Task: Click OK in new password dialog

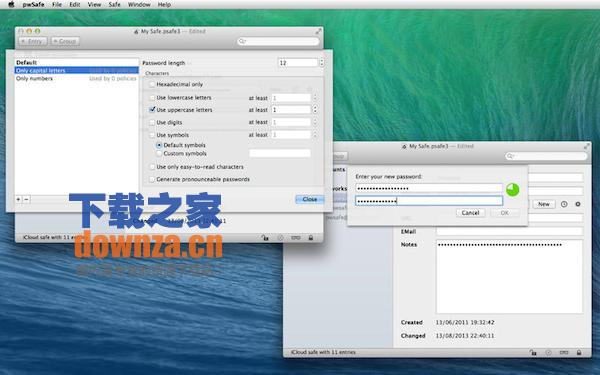Action: [x=505, y=213]
